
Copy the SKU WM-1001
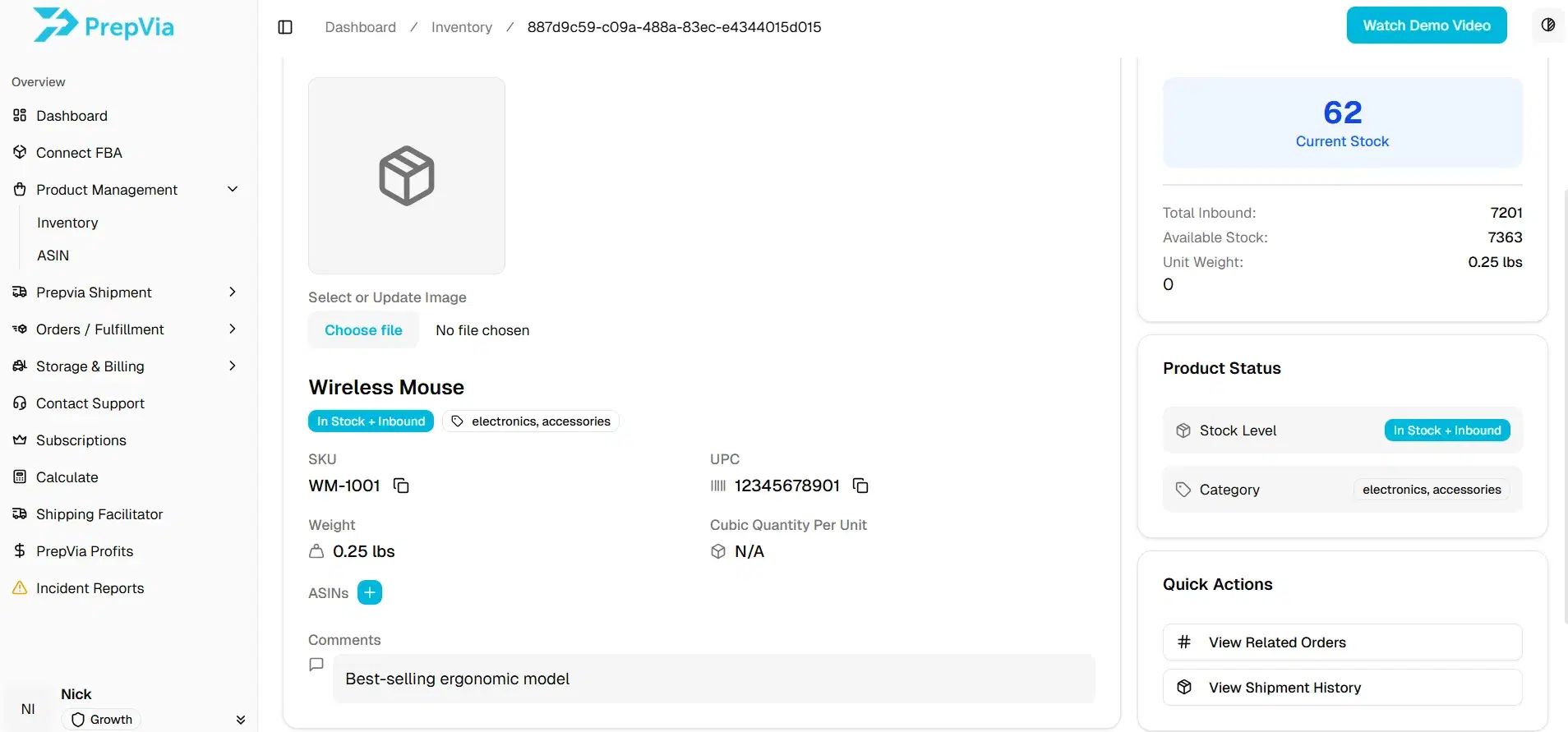(401, 486)
